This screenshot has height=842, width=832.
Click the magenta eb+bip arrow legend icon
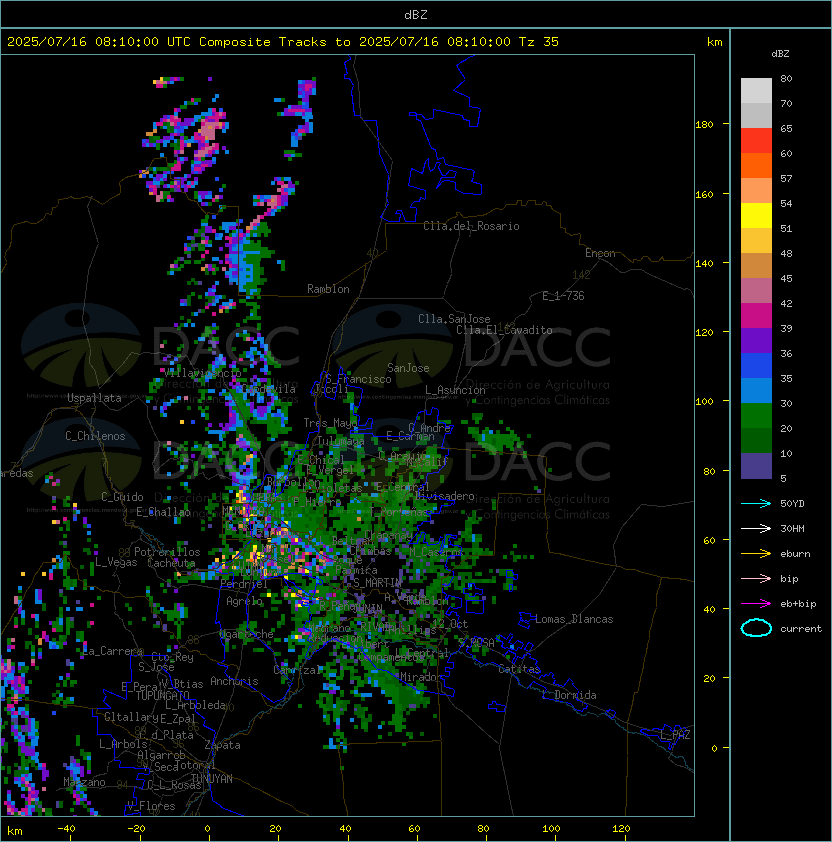(x=756, y=604)
